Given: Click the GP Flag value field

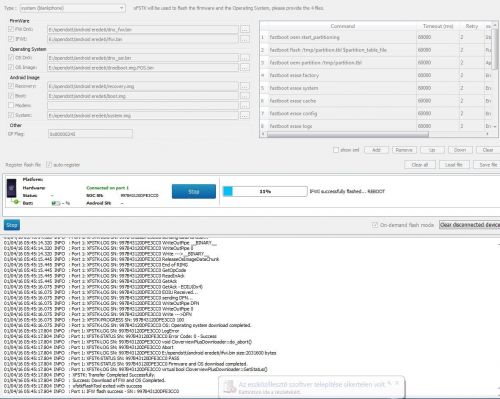Looking at the screenshot, I should [x=90, y=134].
